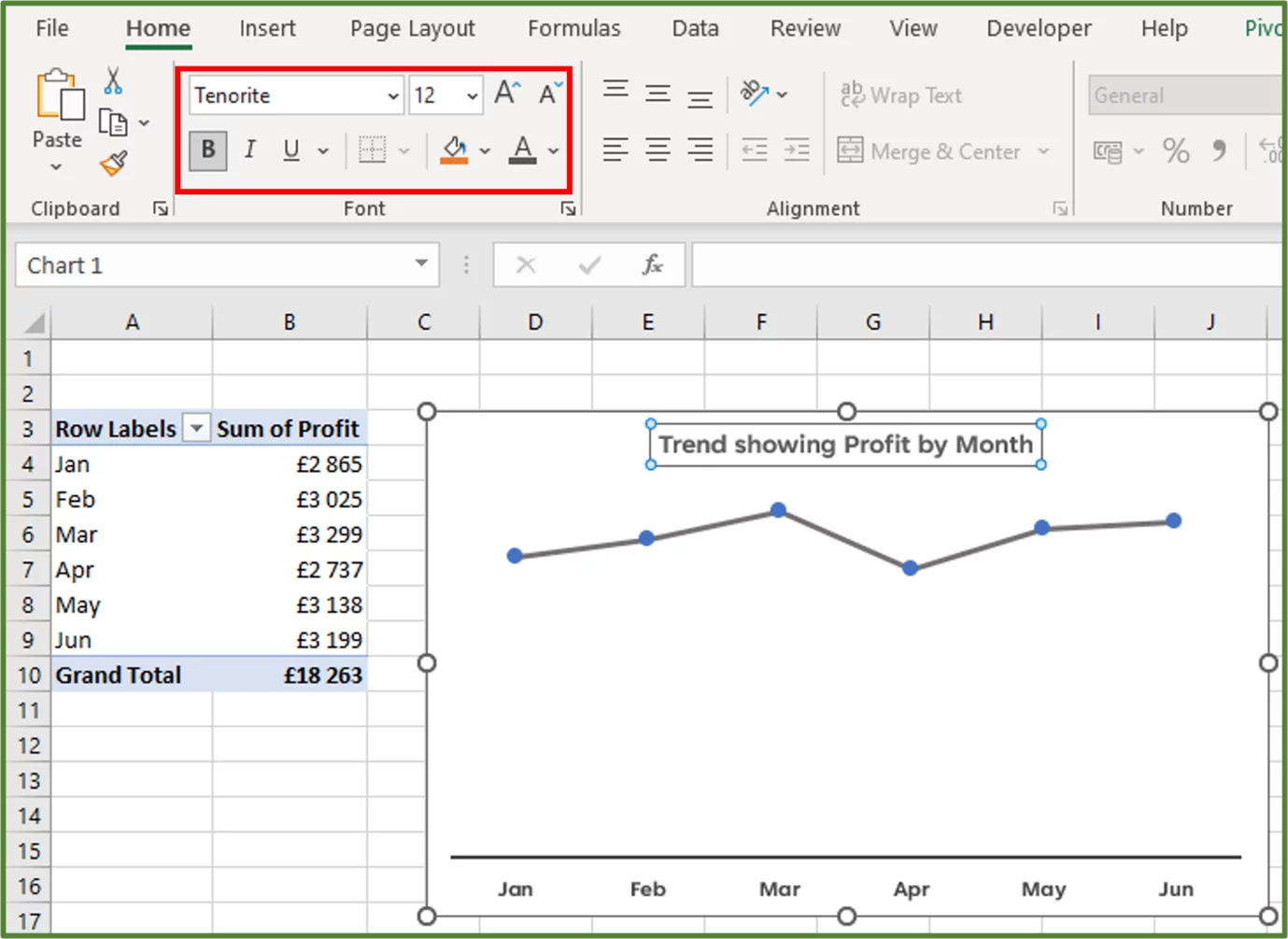The width and height of the screenshot is (1288, 939).
Task: Click the Merge & Center button
Action: pos(943,150)
